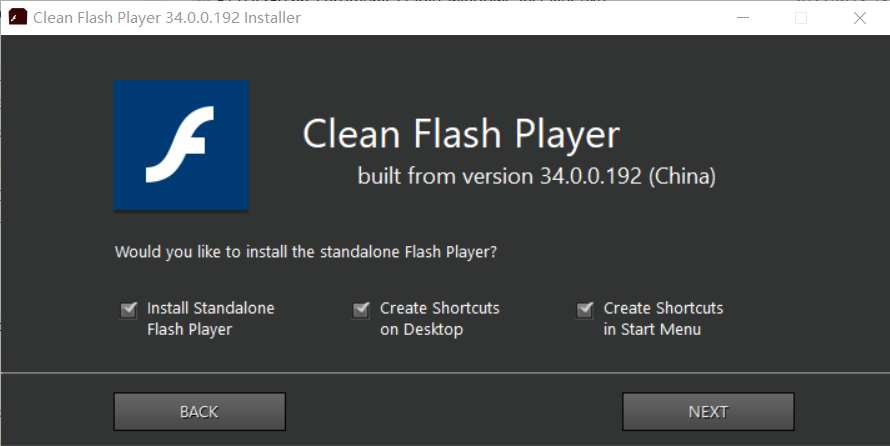Click the greyed-out maximize button

[800, 18]
